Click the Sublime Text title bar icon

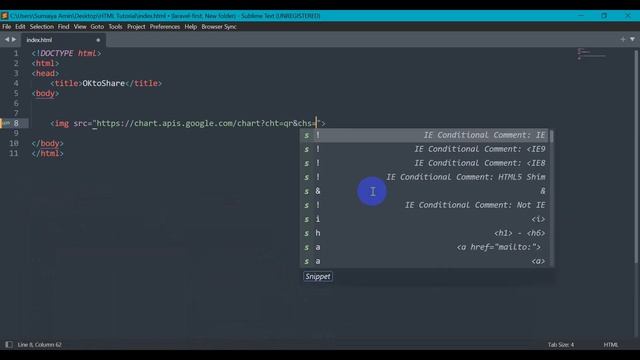coord(4,16)
